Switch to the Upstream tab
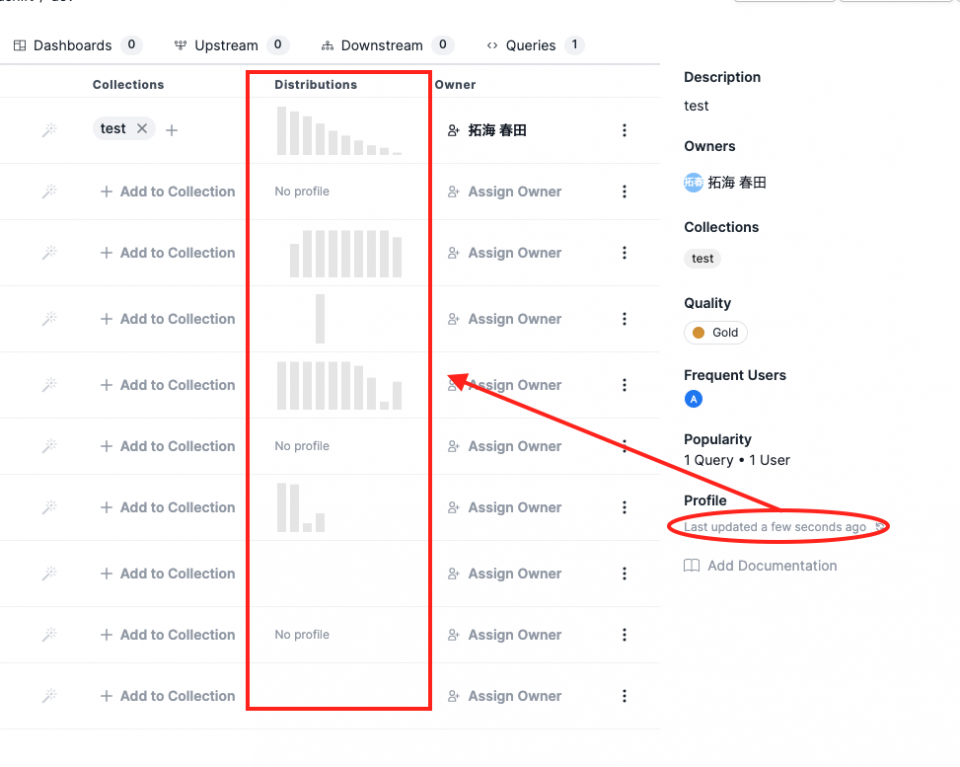The image size is (960, 767). (231, 45)
